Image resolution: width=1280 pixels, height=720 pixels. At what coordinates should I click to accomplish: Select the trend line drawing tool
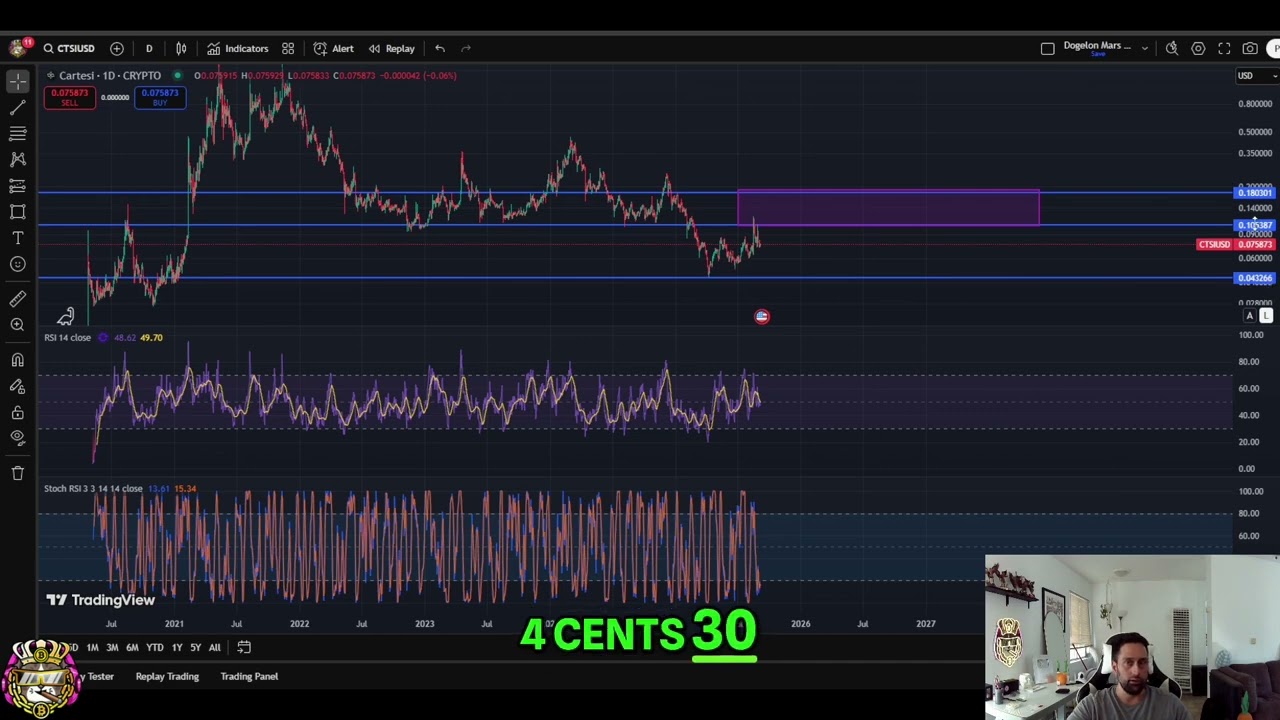tap(18, 107)
